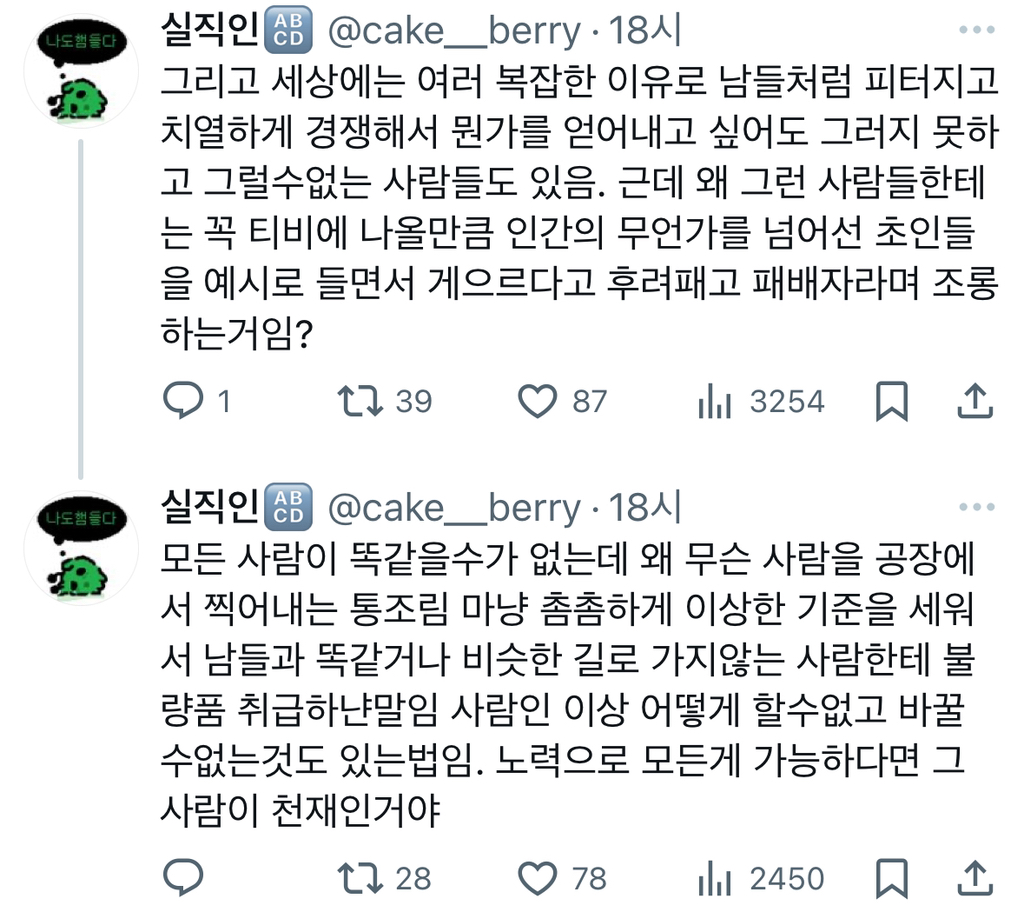Like the first tweet with 87 likes

point(539,401)
